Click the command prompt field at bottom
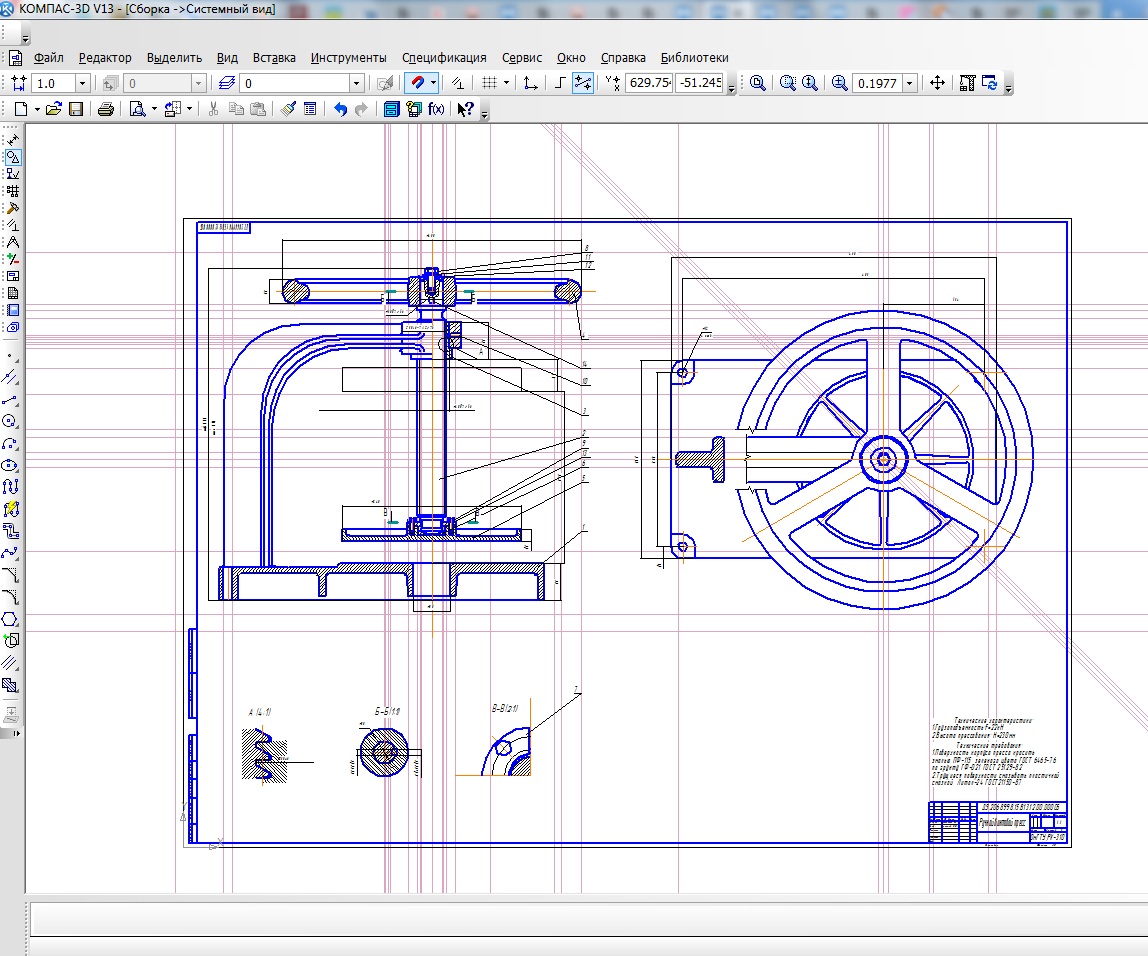 589,919
